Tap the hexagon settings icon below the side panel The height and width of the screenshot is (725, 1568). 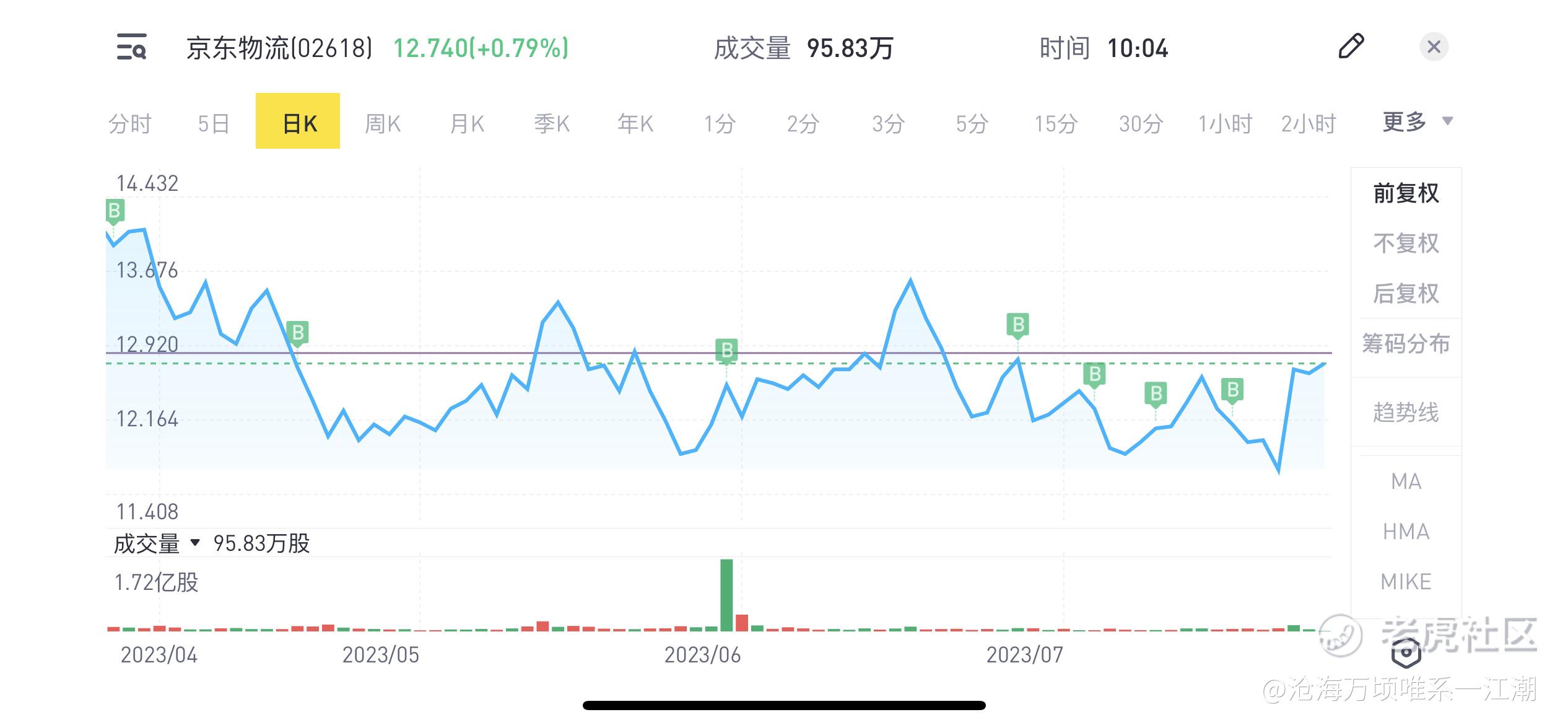pos(1406,652)
